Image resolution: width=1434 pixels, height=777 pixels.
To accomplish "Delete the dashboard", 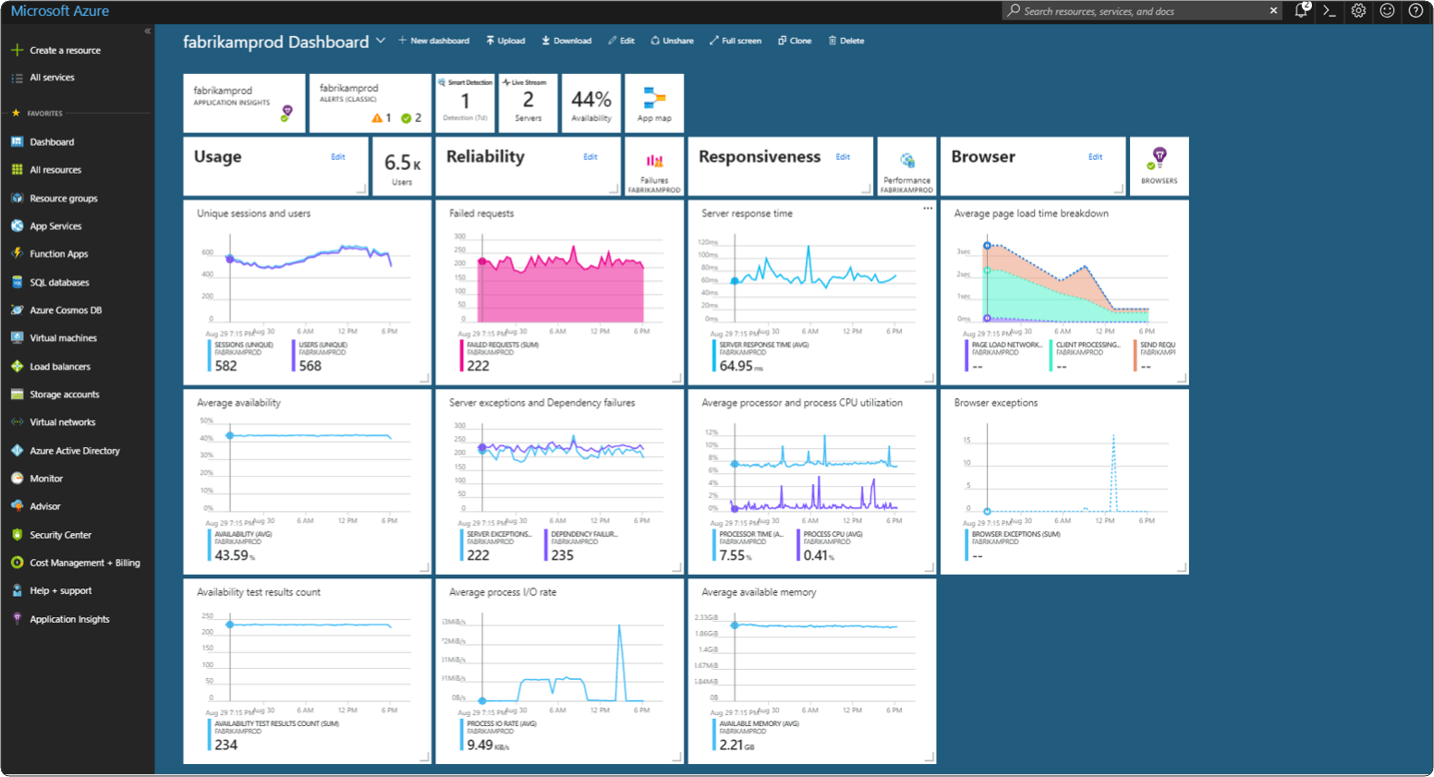I will [x=846, y=41].
